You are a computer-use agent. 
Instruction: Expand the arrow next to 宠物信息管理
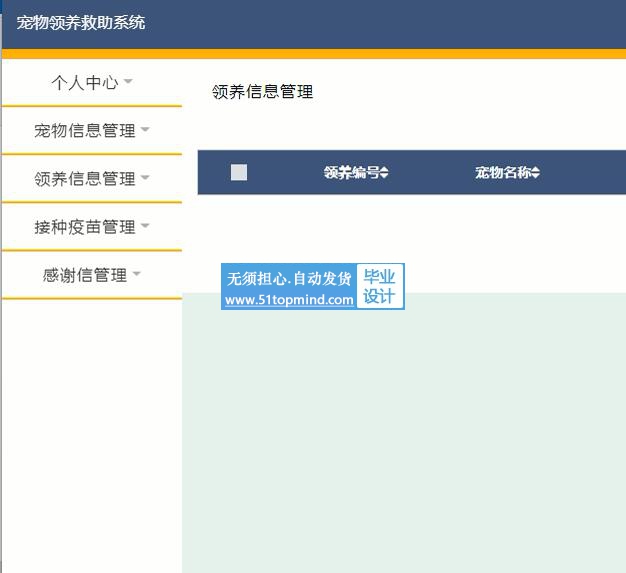tap(145, 129)
